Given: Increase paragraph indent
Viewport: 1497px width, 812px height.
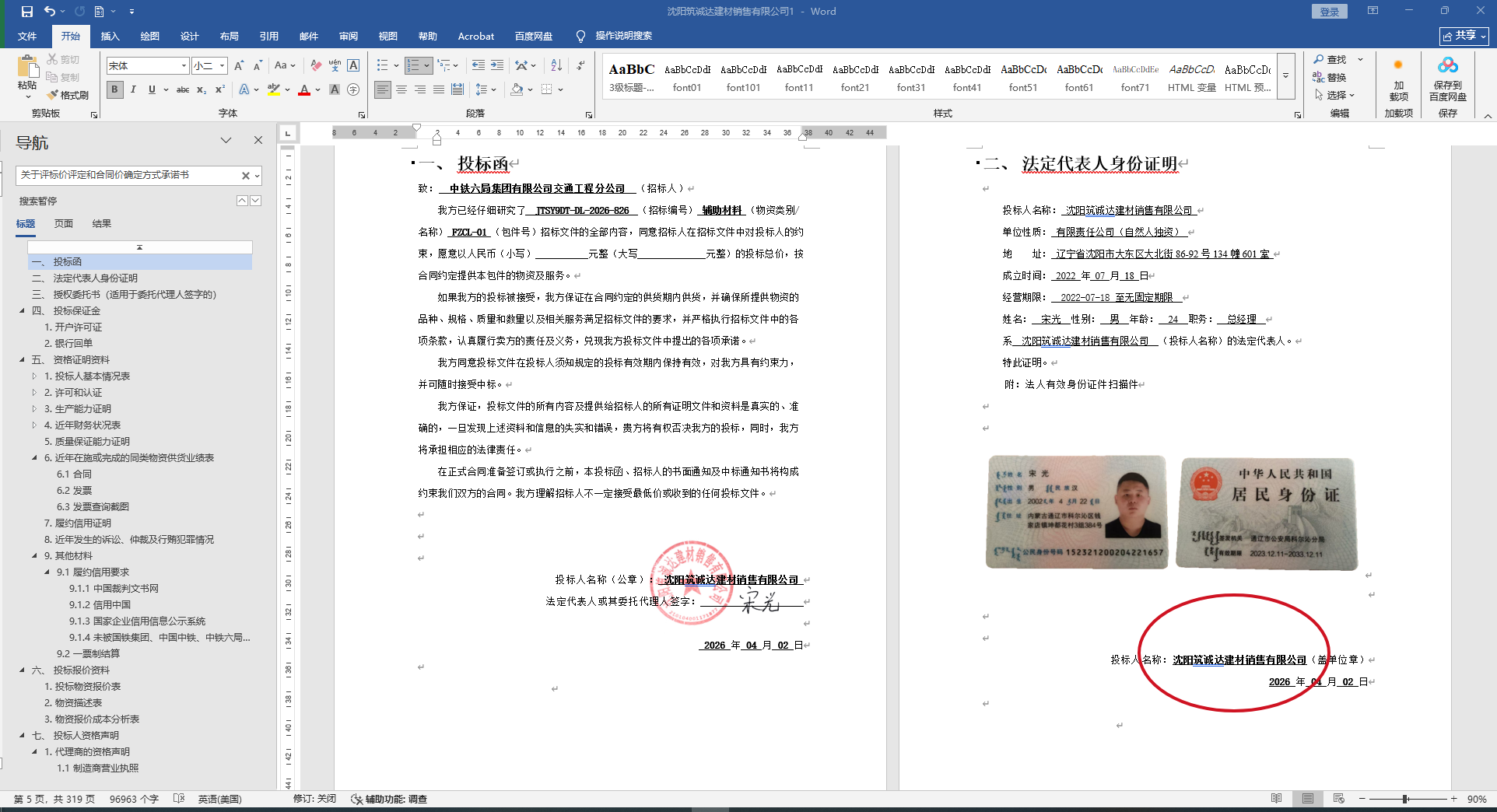Looking at the screenshot, I should coord(496,65).
